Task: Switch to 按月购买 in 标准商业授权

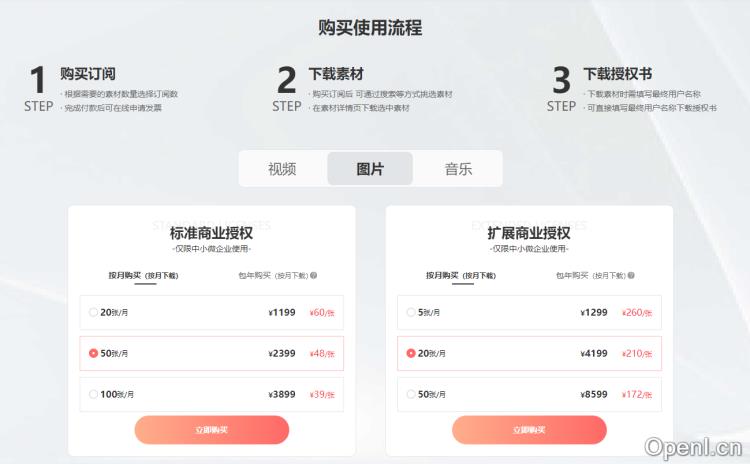Action: (x=143, y=276)
